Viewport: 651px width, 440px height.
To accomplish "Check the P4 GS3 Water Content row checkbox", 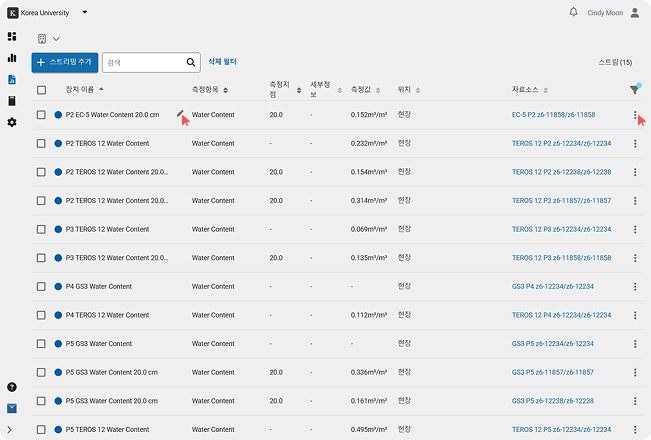I will (x=41, y=286).
